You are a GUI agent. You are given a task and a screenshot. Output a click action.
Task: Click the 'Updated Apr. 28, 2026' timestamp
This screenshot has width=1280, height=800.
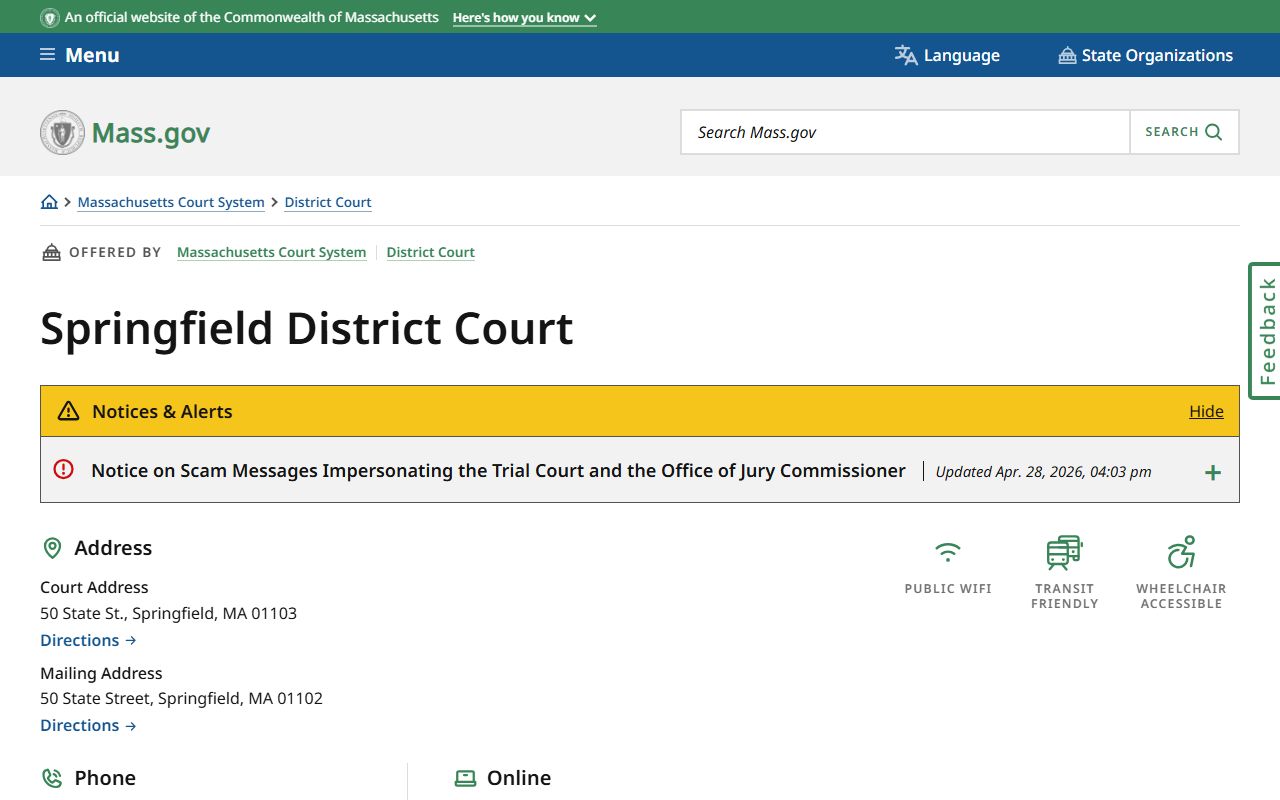point(1043,472)
